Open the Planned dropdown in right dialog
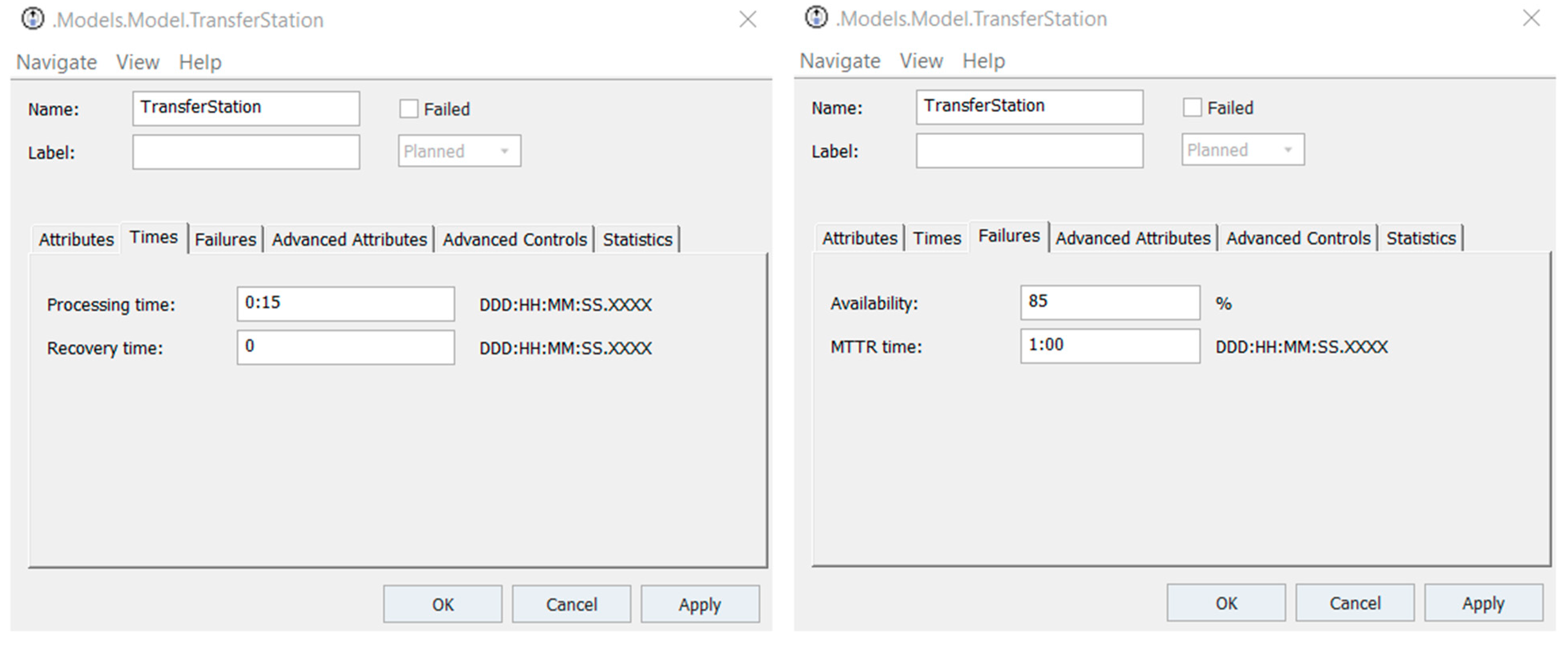The height and width of the screenshot is (645, 1568). pyautogui.click(x=1243, y=150)
